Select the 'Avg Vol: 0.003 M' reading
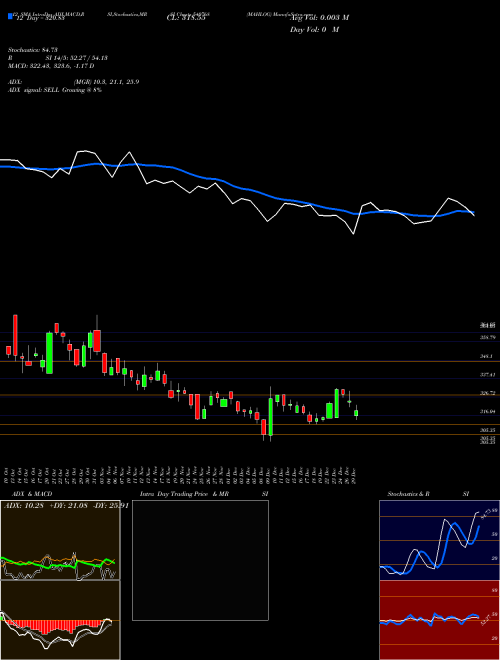The width and height of the screenshot is (500, 660). (319, 17)
